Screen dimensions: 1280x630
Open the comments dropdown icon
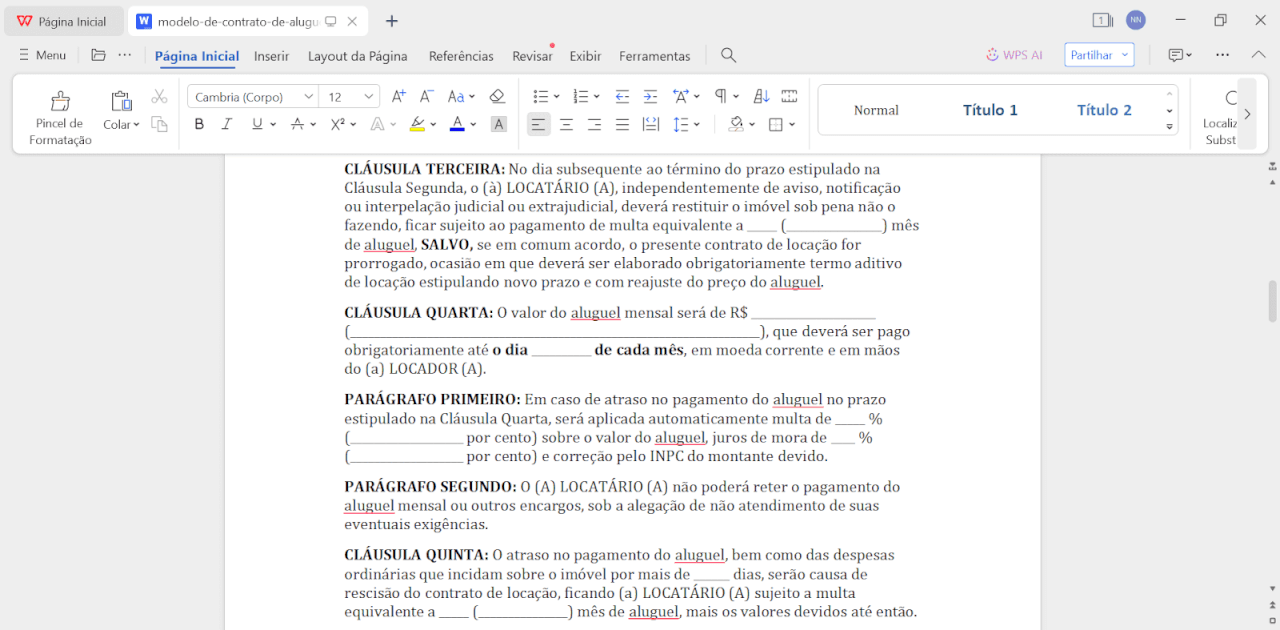click(x=1180, y=55)
